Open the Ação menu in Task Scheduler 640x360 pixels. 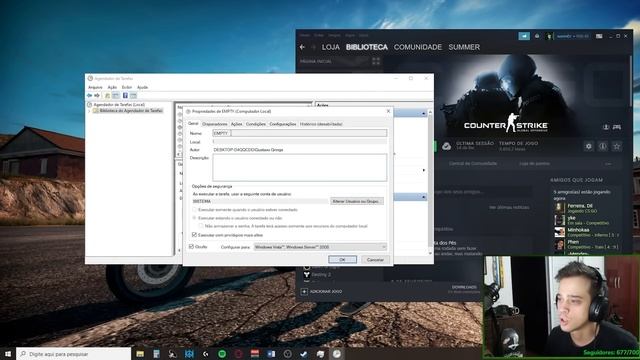[112, 87]
